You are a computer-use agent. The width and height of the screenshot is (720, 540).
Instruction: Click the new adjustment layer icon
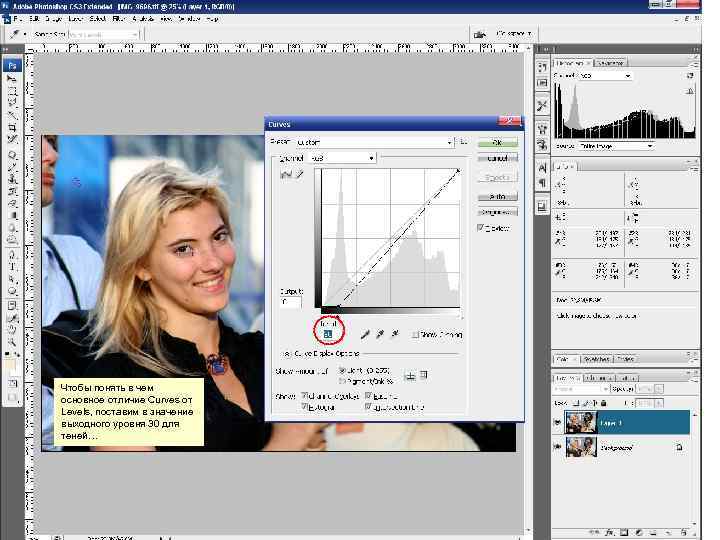[639, 533]
